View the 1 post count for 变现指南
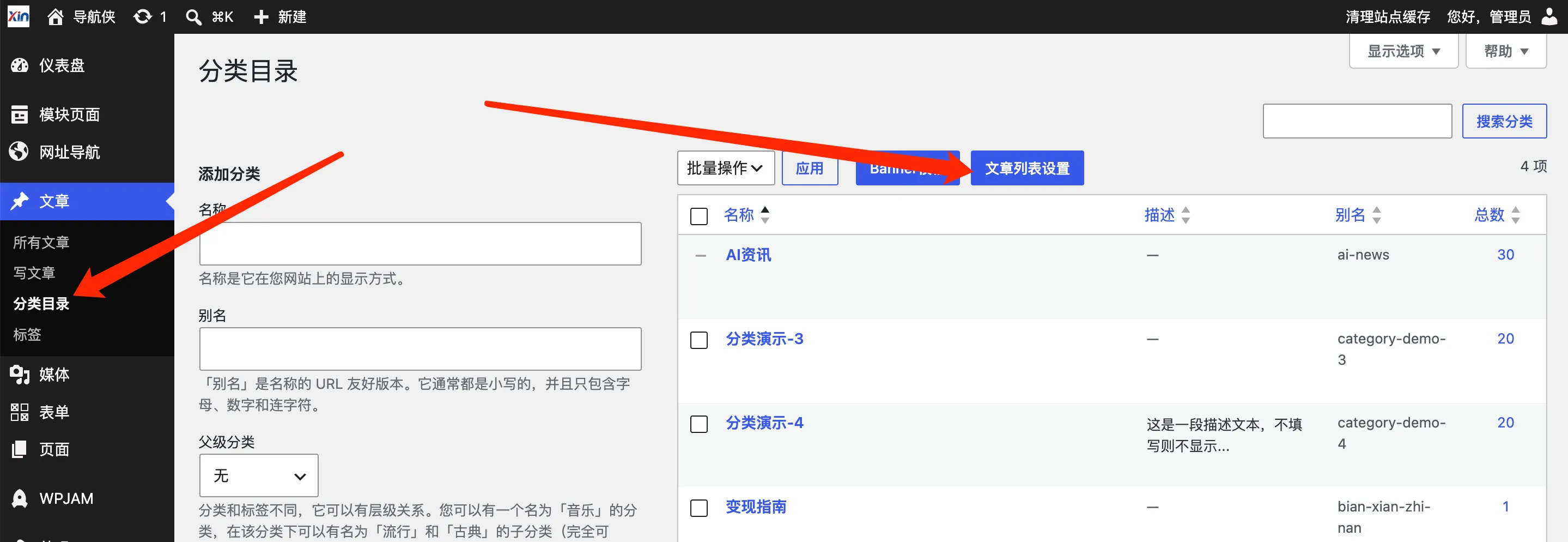Viewport: 1568px width, 542px height. [1505, 507]
